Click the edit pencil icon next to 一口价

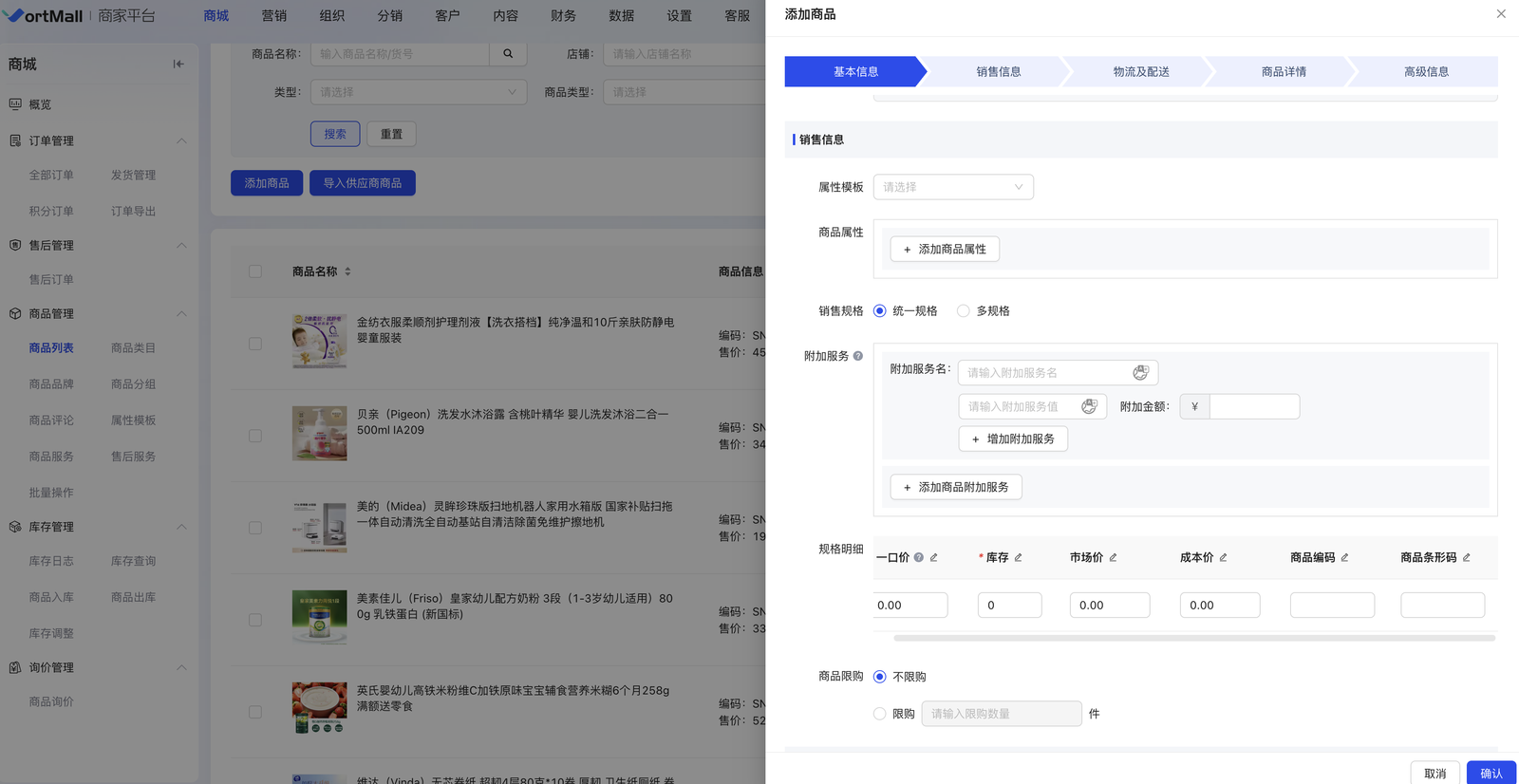[x=934, y=558]
